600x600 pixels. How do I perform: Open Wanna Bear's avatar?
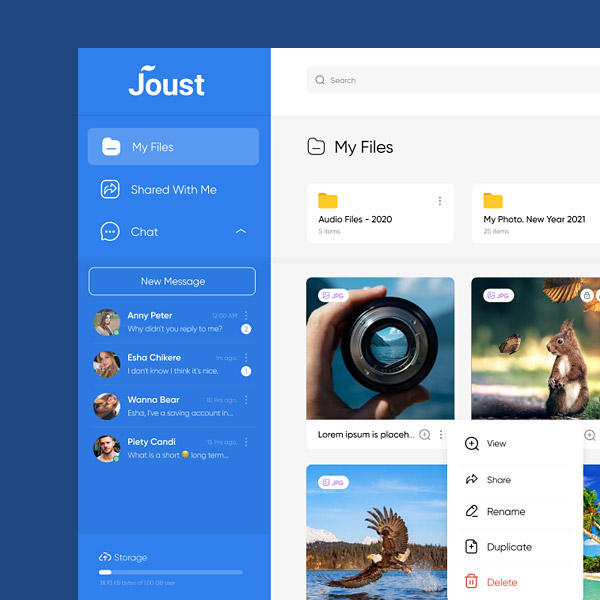(107, 406)
